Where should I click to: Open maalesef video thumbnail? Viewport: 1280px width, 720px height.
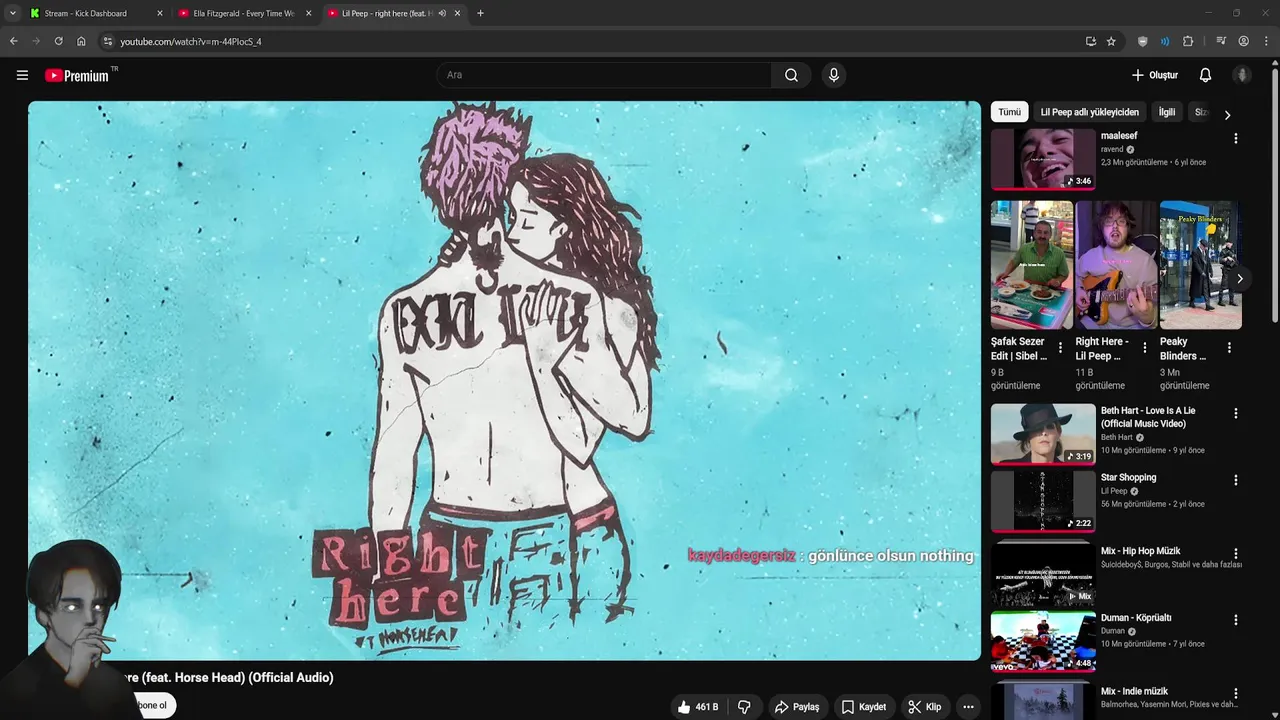point(1043,159)
